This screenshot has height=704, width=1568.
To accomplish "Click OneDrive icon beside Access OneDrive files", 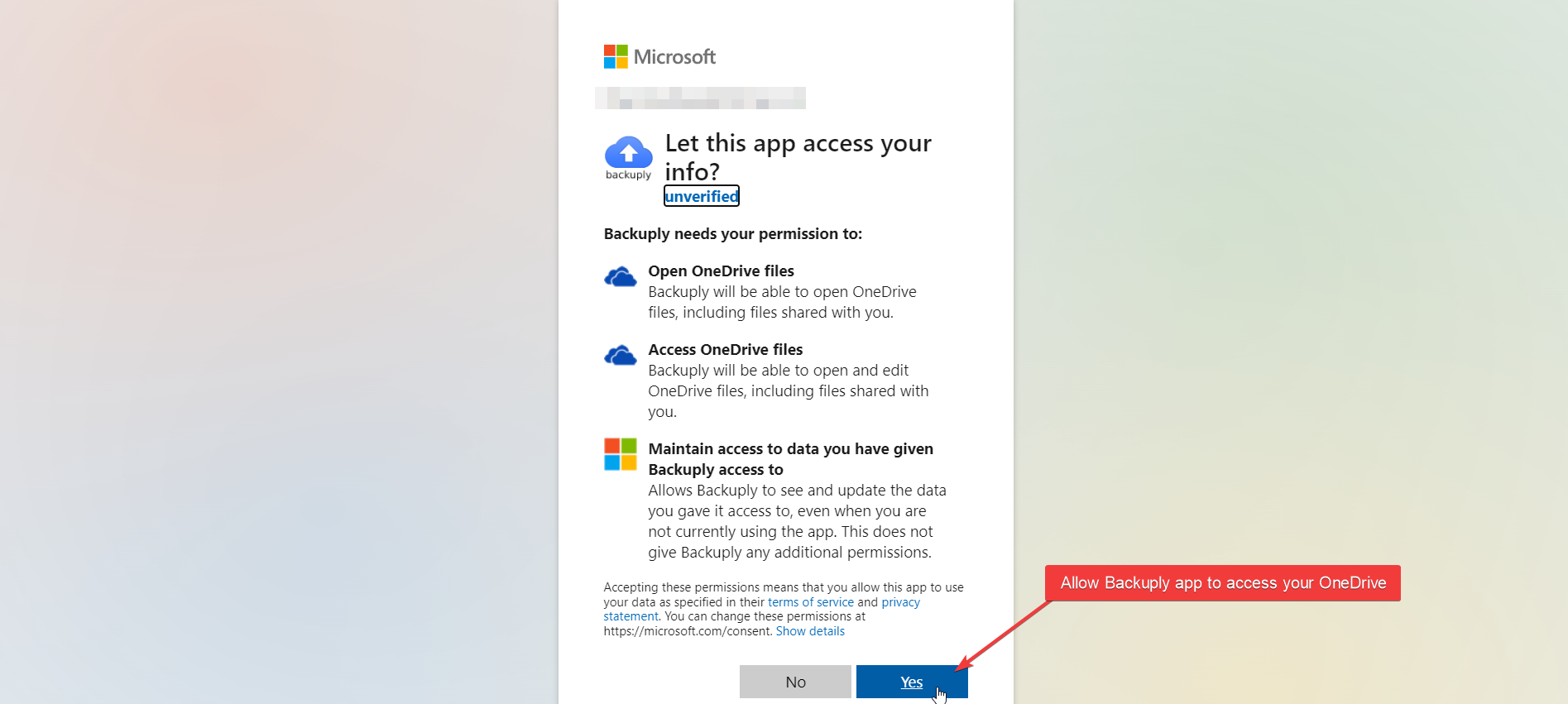I will (621, 356).
